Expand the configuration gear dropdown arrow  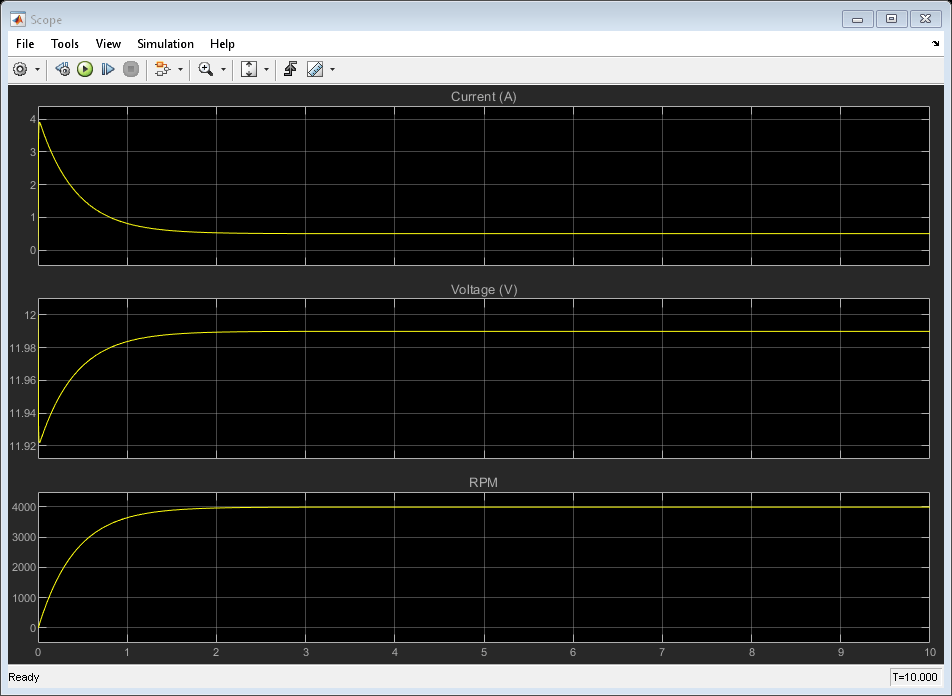(x=38, y=70)
